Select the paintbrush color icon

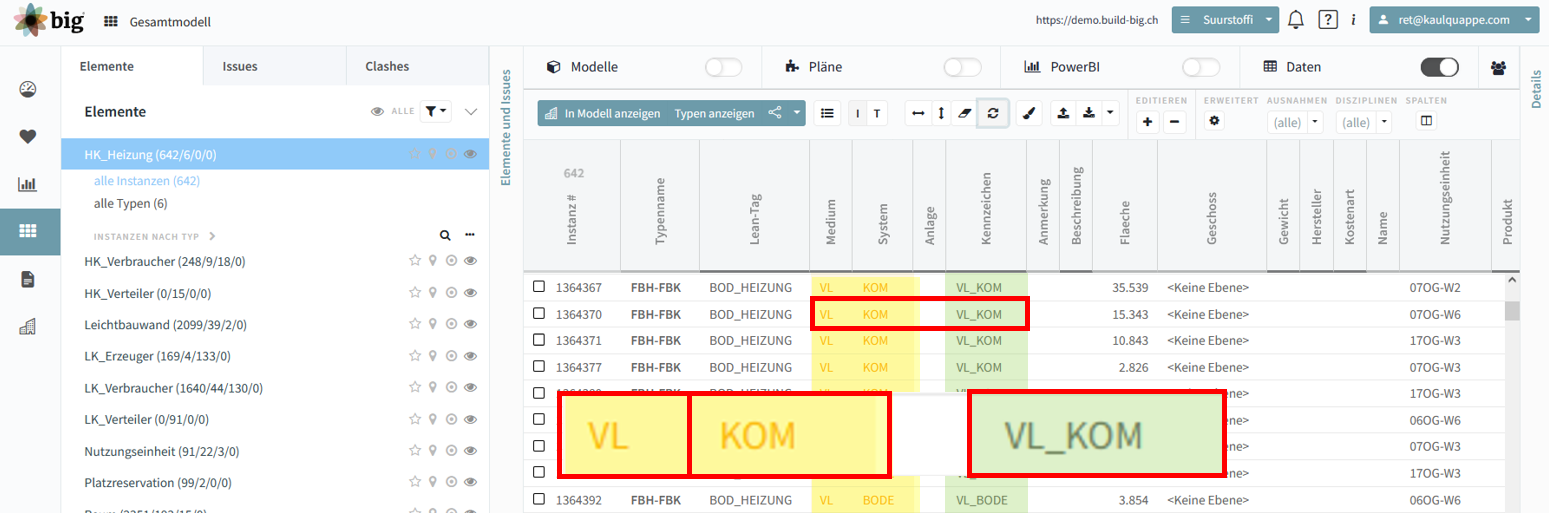(x=1029, y=114)
